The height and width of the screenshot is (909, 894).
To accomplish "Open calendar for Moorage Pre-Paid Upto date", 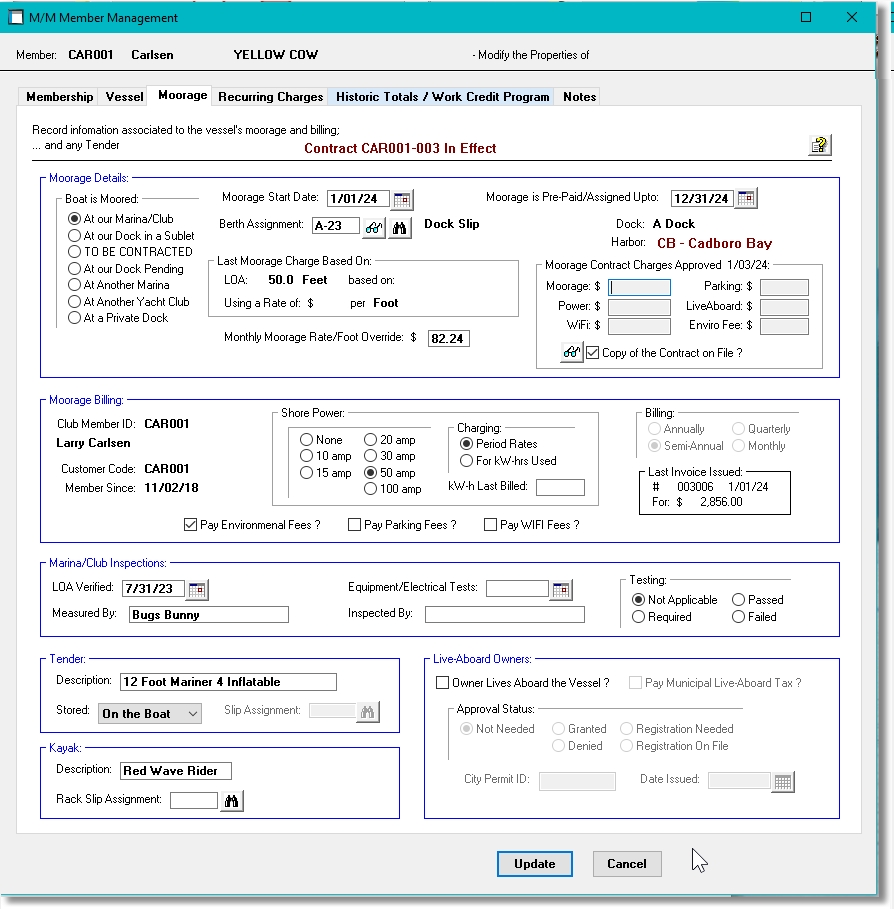I will tap(746, 199).
